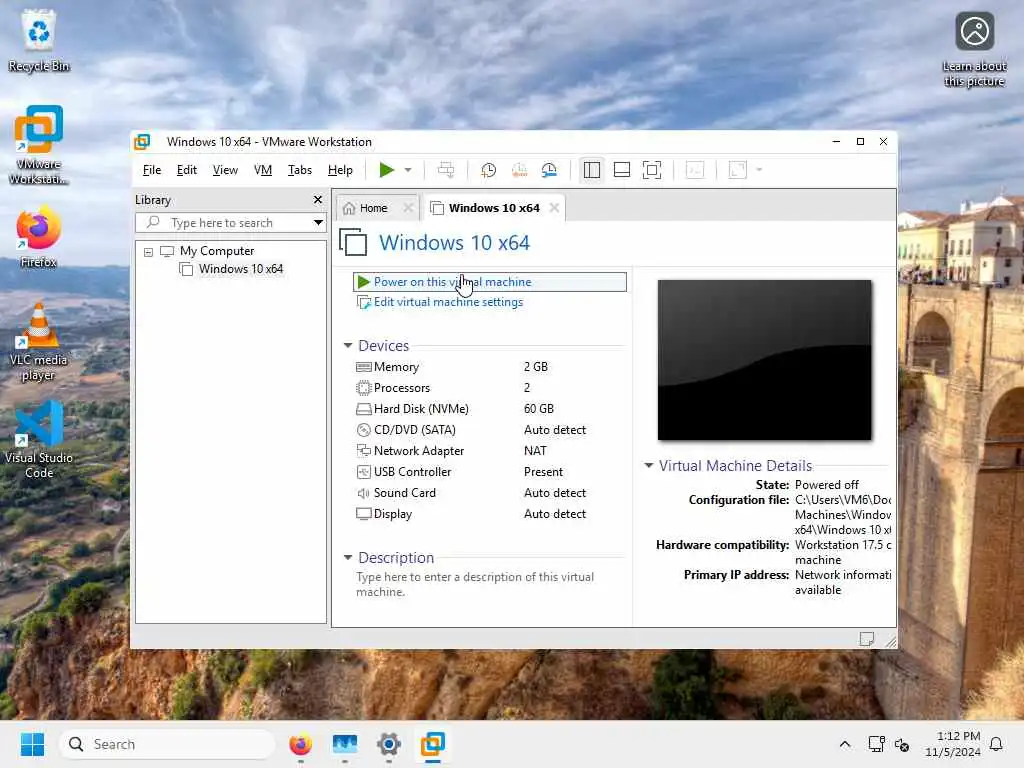The height and width of the screenshot is (768, 1024).
Task: Click the USB Controller device icon
Action: (x=364, y=472)
